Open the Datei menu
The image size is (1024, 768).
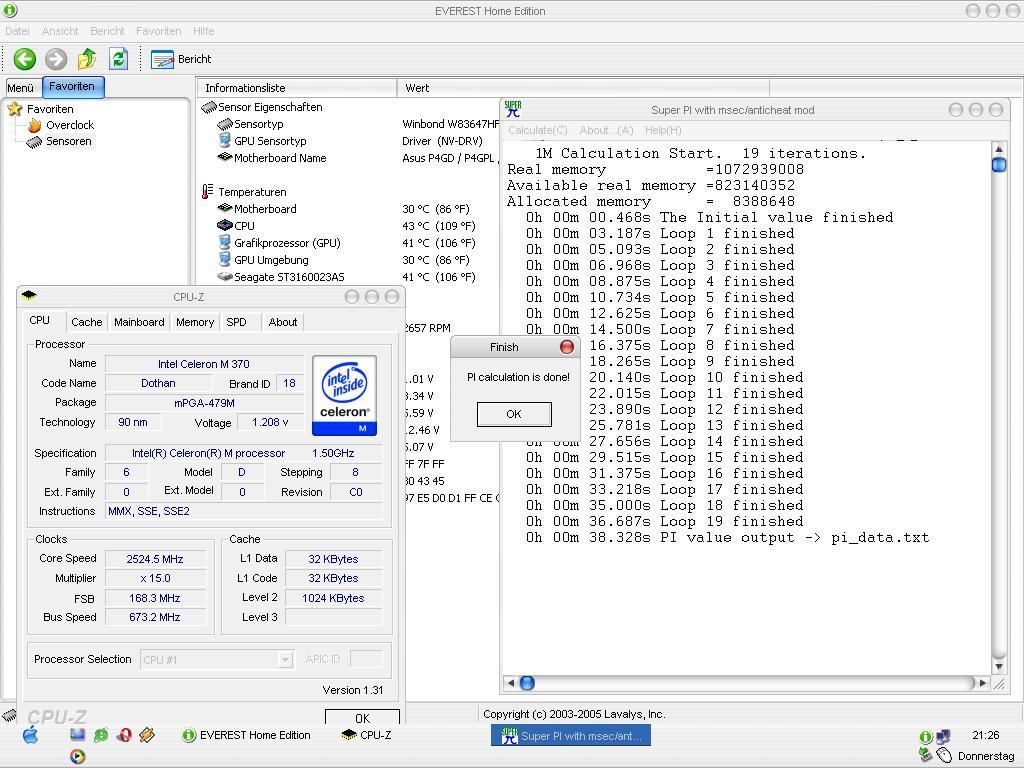[17, 31]
